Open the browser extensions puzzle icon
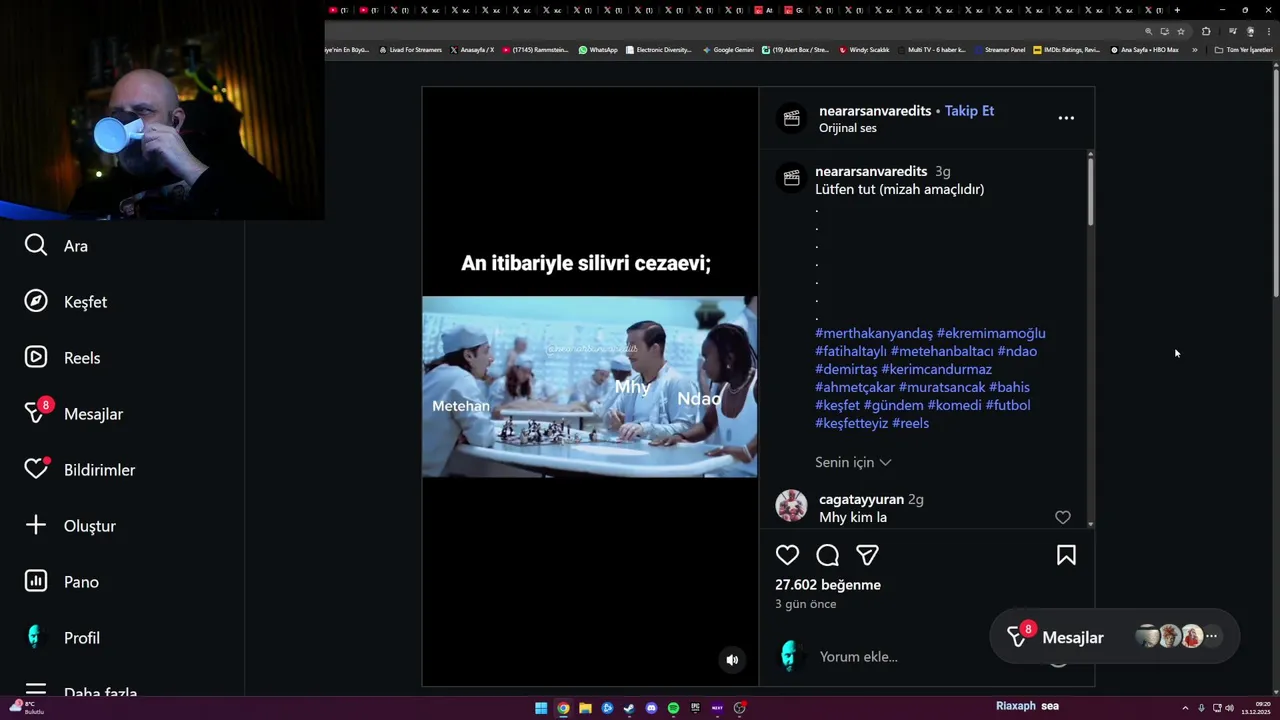The height and width of the screenshot is (720, 1280). pos(1206,31)
